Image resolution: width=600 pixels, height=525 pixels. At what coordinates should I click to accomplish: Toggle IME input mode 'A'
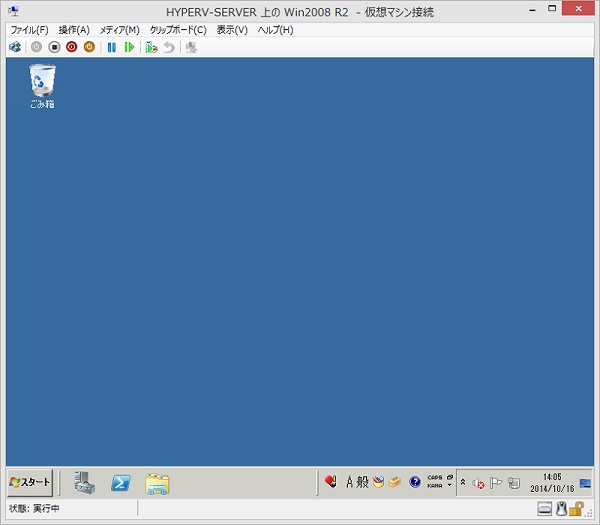(349, 482)
